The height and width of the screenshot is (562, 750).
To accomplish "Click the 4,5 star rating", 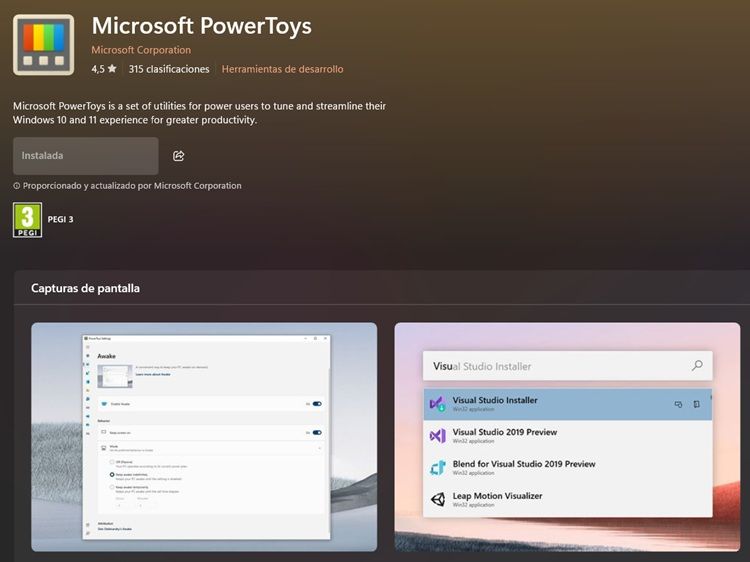I will tap(104, 69).
